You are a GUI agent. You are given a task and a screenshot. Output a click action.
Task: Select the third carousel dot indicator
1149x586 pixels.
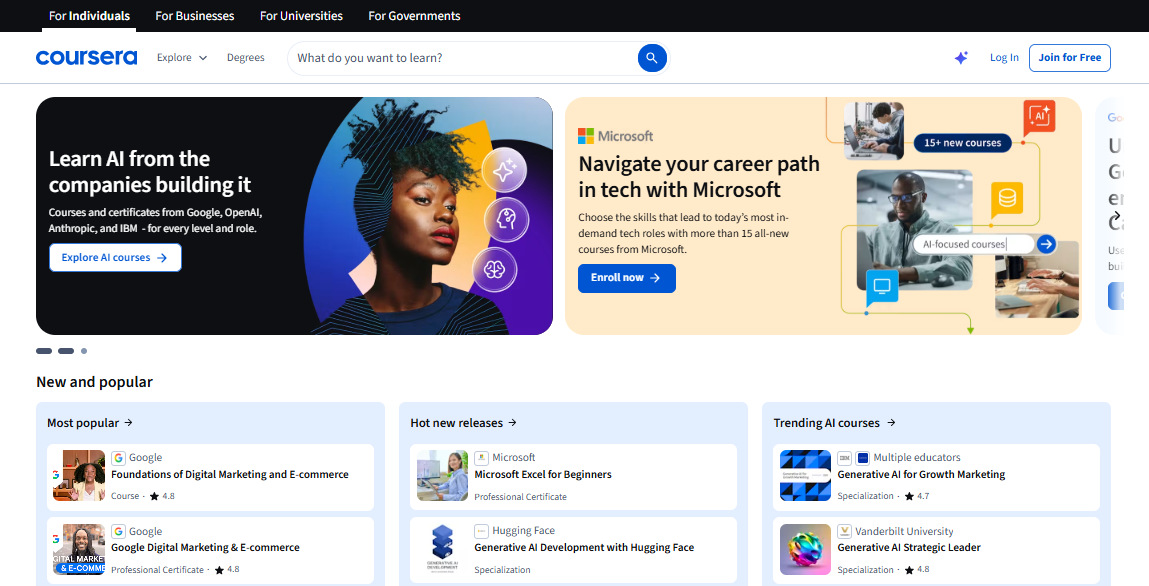[x=84, y=351]
